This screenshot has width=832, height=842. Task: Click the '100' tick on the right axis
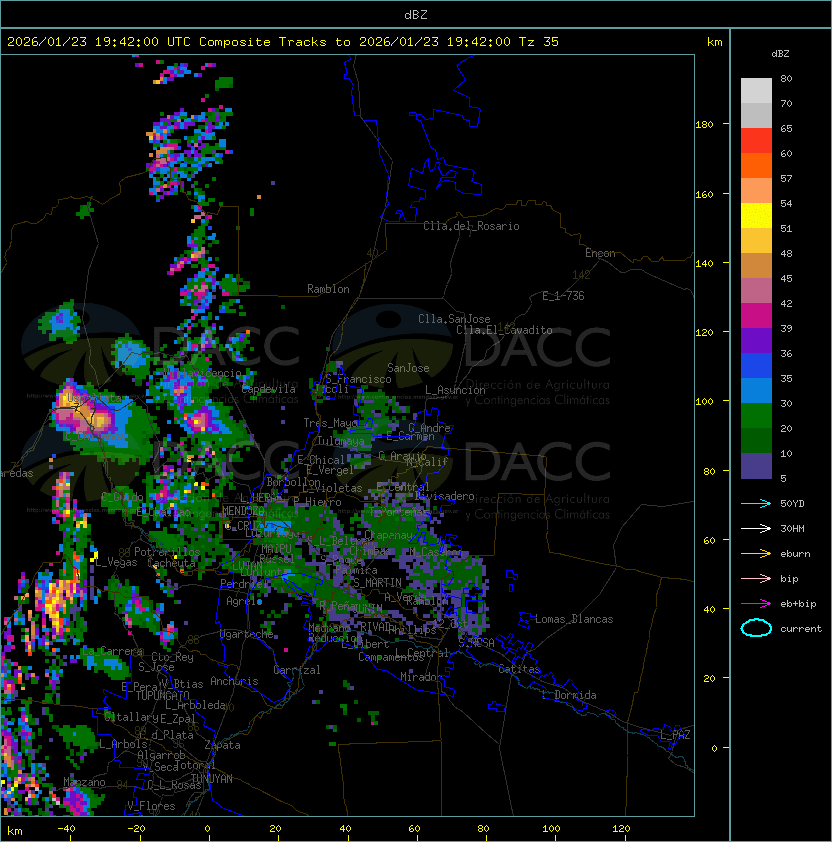point(704,402)
